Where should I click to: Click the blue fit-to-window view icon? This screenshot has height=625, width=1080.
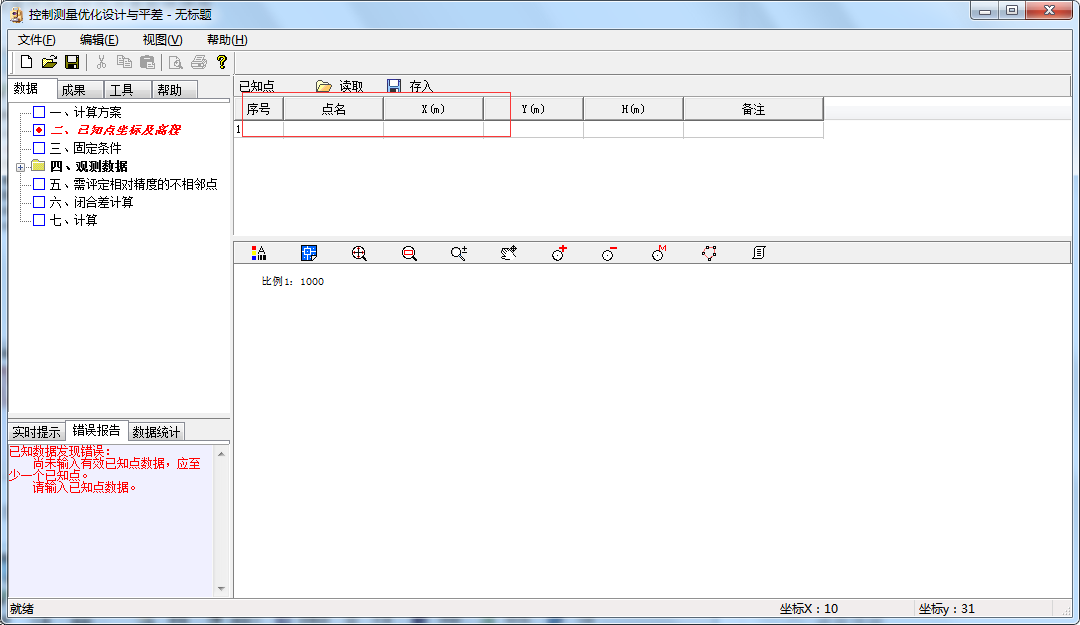click(309, 254)
